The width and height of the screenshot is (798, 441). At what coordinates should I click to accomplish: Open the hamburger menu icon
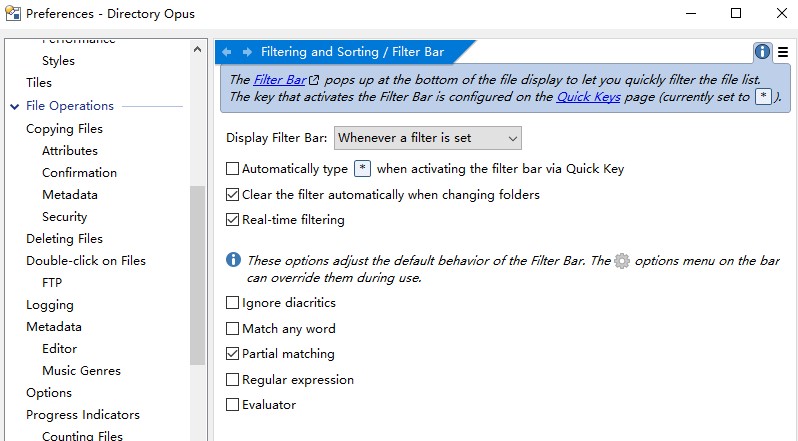coord(783,52)
